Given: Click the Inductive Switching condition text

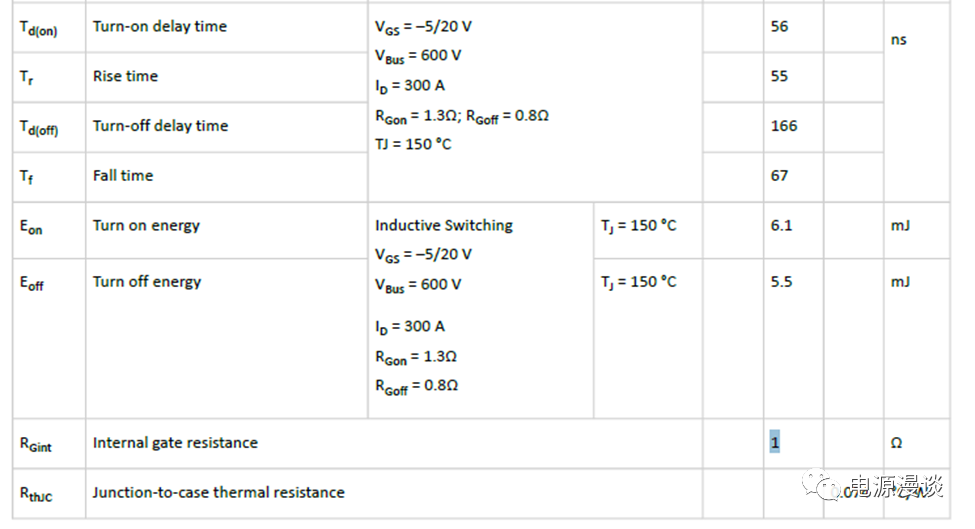Looking at the screenshot, I should 444,225.
